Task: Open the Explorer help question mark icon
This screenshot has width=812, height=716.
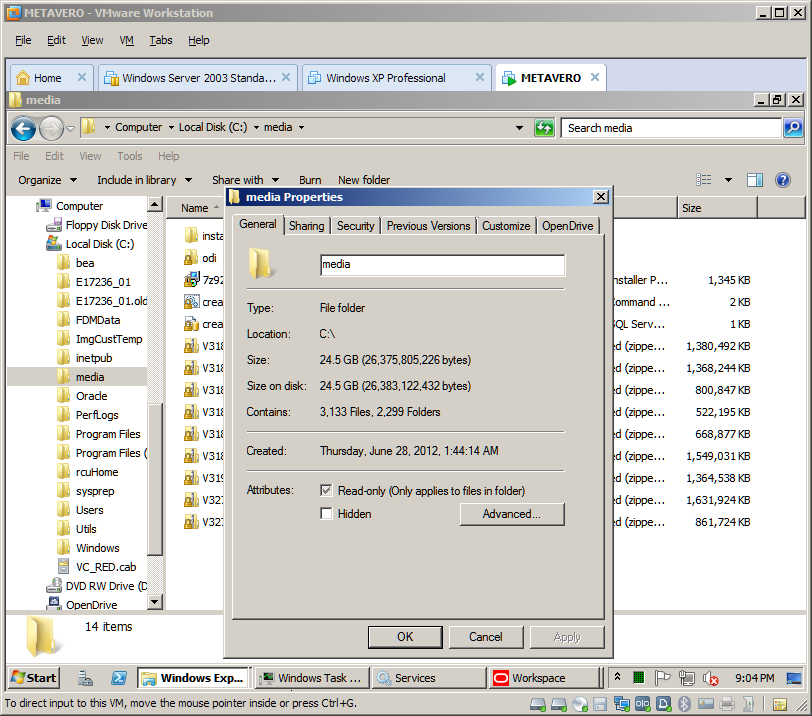Action: click(782, 180)
